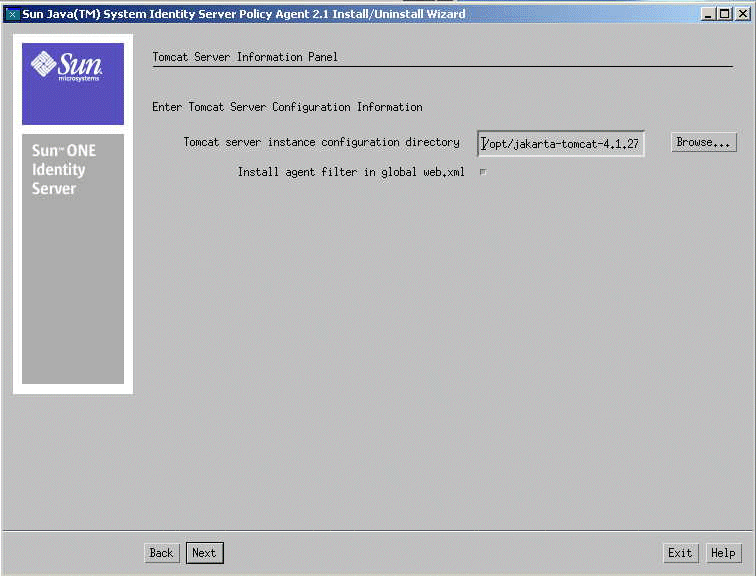756x576 pixels.
Task: Focus the Tomcat configuration directory field
Action: [x=561, y=143]
